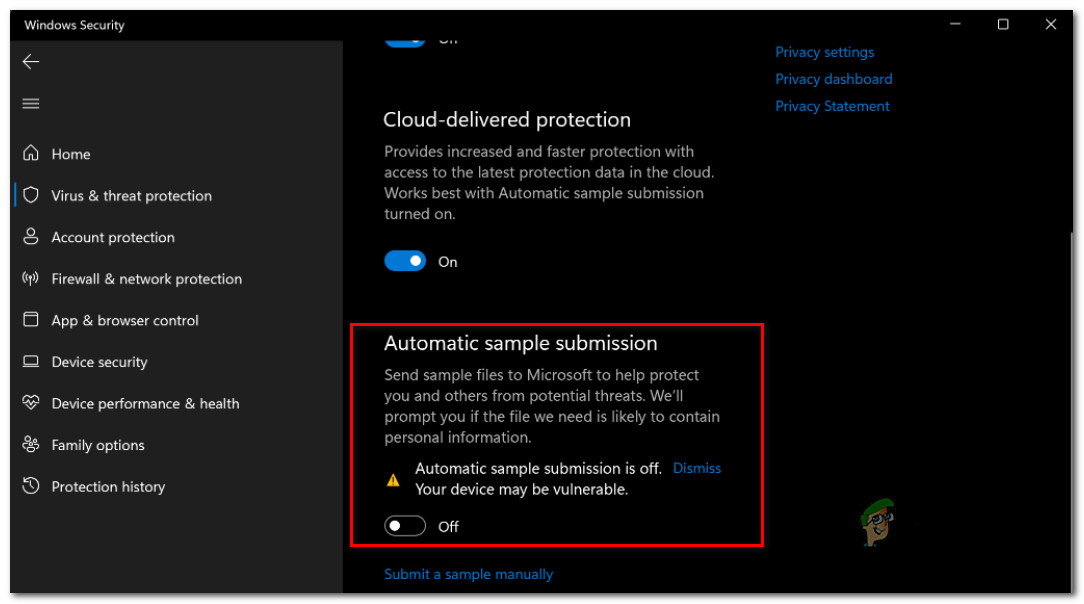Click the Device performance & health heart icon
1084x604 pixels.
(31, 403)
